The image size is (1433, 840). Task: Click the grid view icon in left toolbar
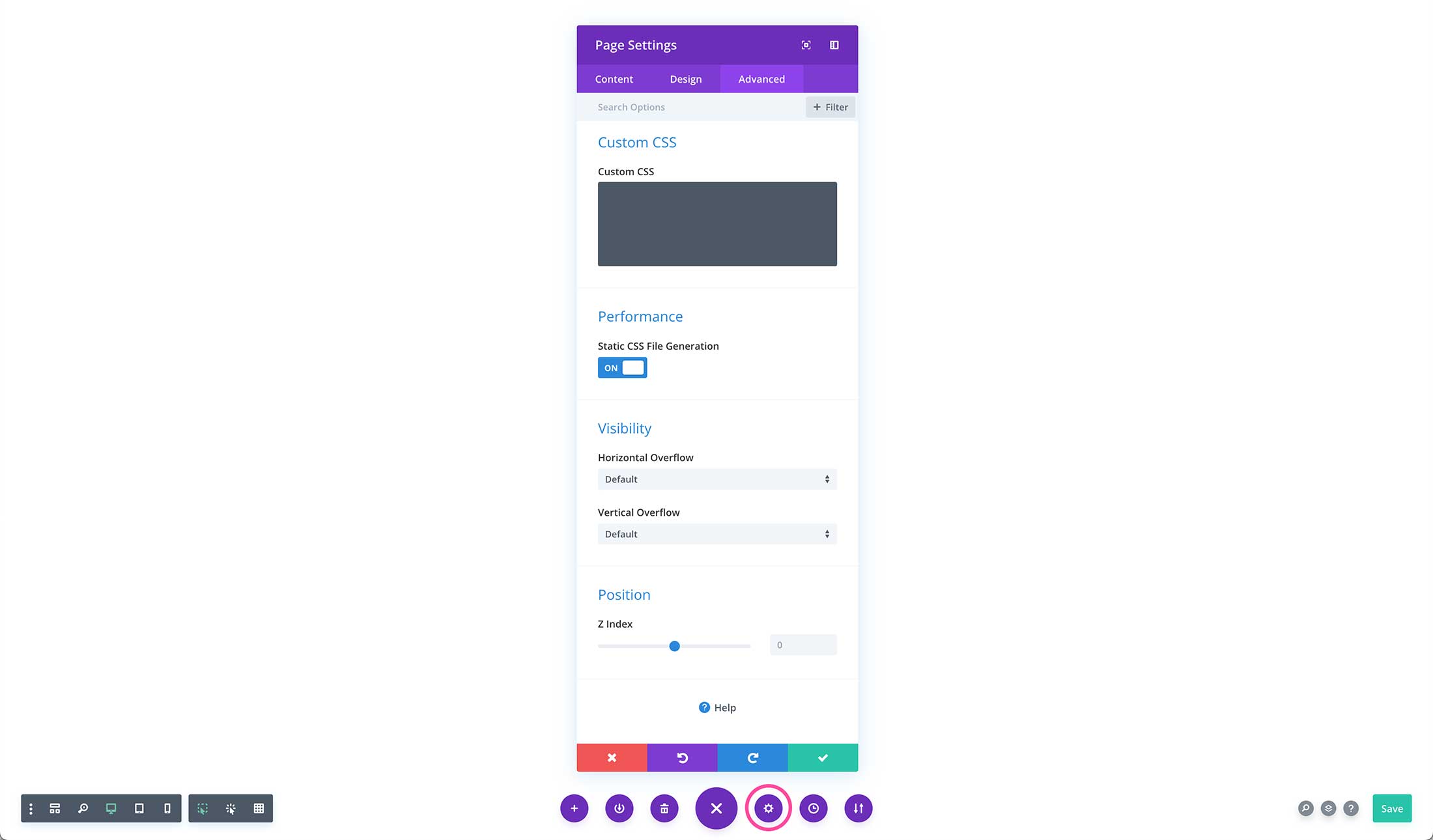pos(258,808)
